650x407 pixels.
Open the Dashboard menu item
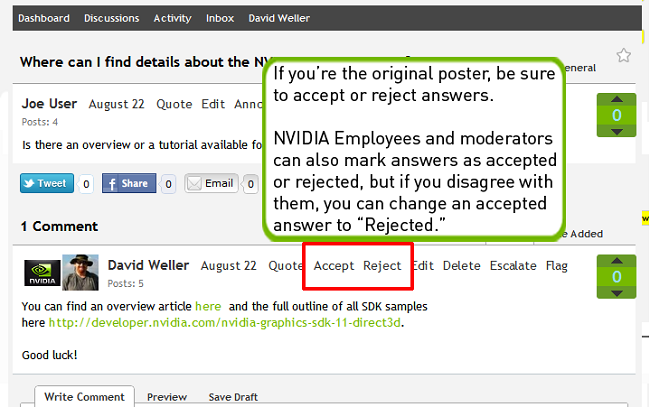[44, 18]
